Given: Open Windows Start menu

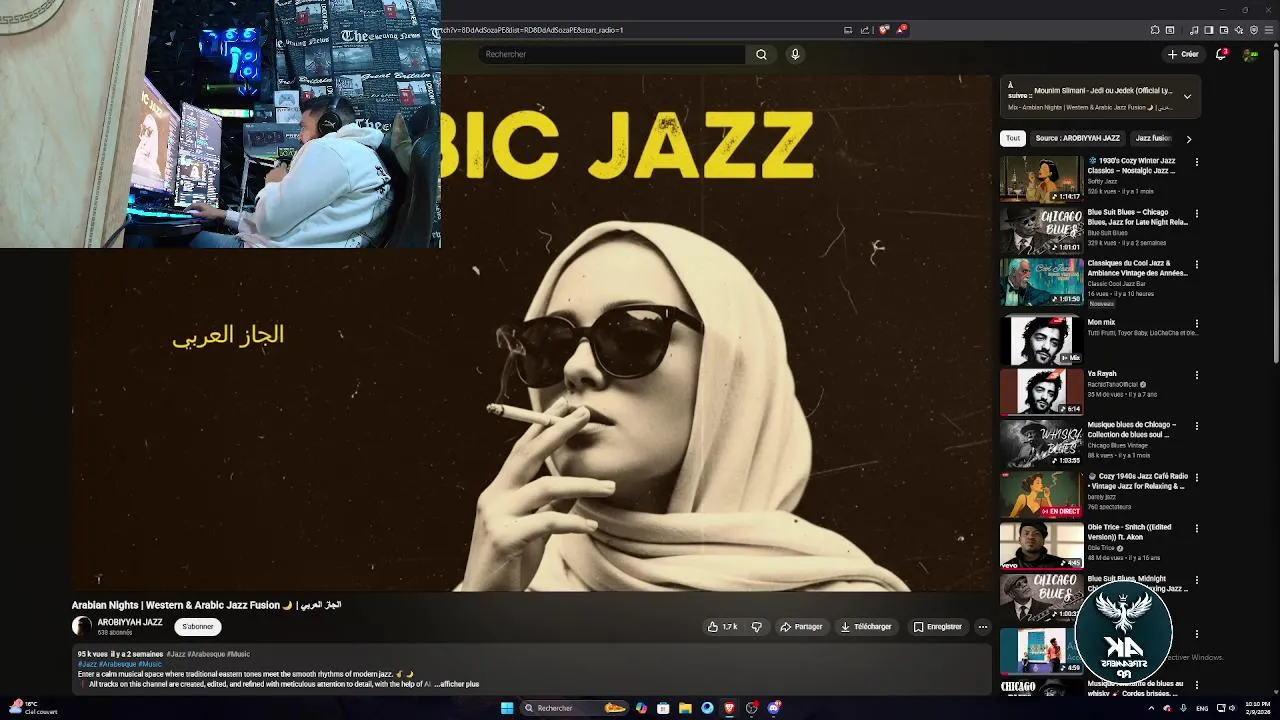Looking at the screenshot, I should tap(507, 708).
